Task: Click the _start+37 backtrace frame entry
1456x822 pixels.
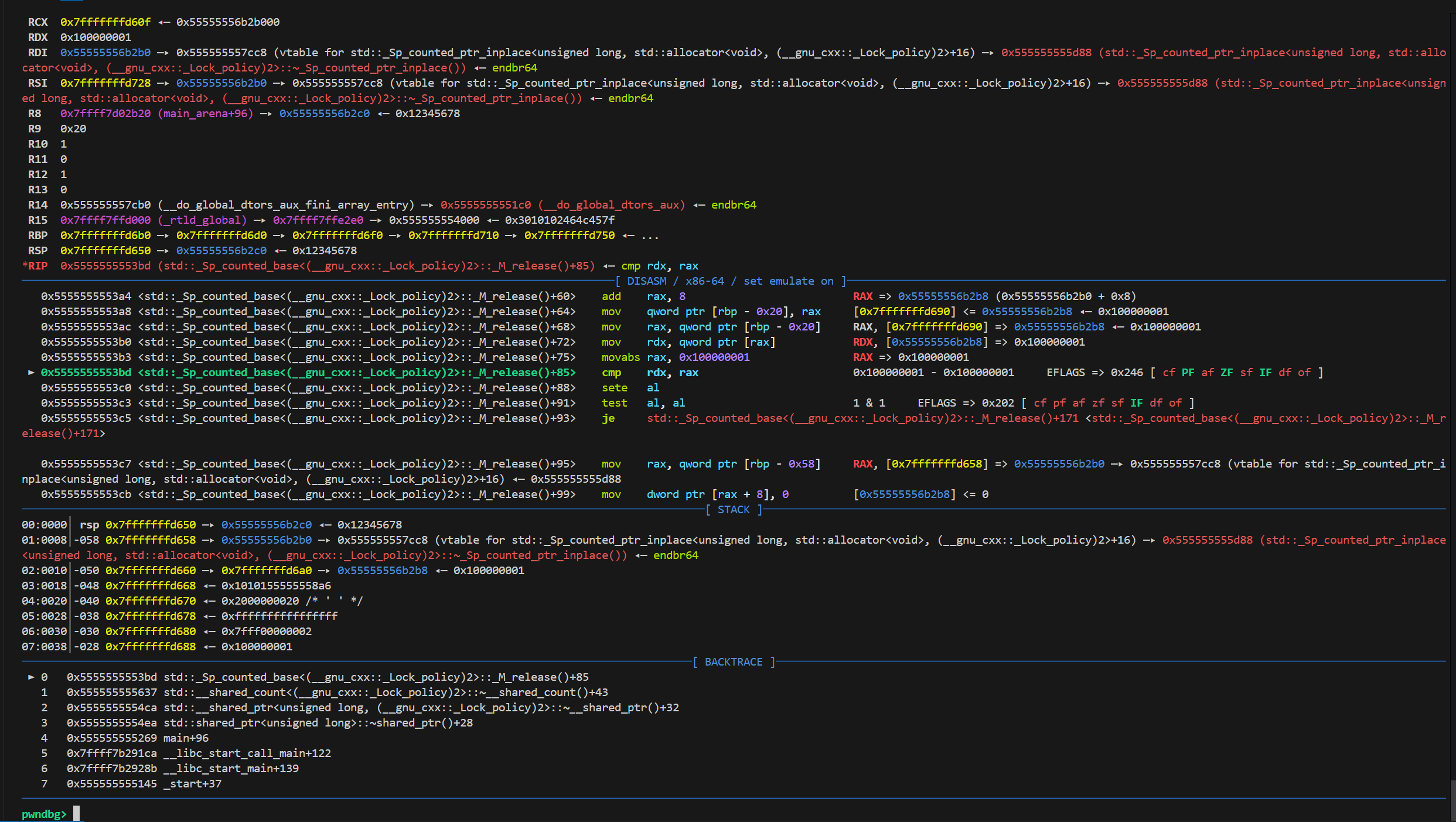Action: point(192,784)
